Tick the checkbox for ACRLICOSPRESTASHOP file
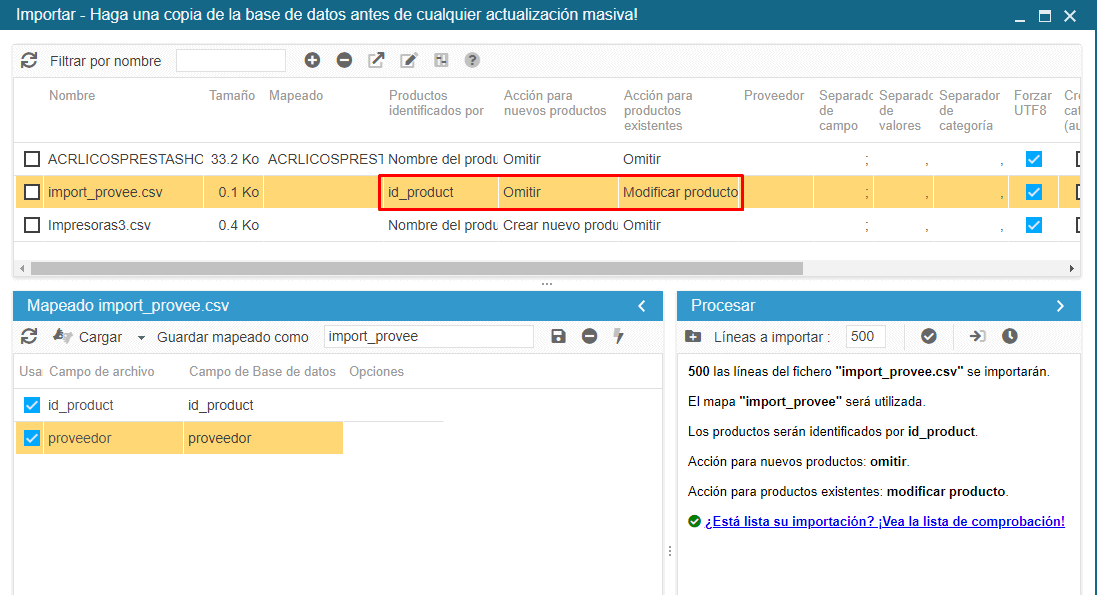The width and height of the screenshot is (1097, 595). (31, 160)
